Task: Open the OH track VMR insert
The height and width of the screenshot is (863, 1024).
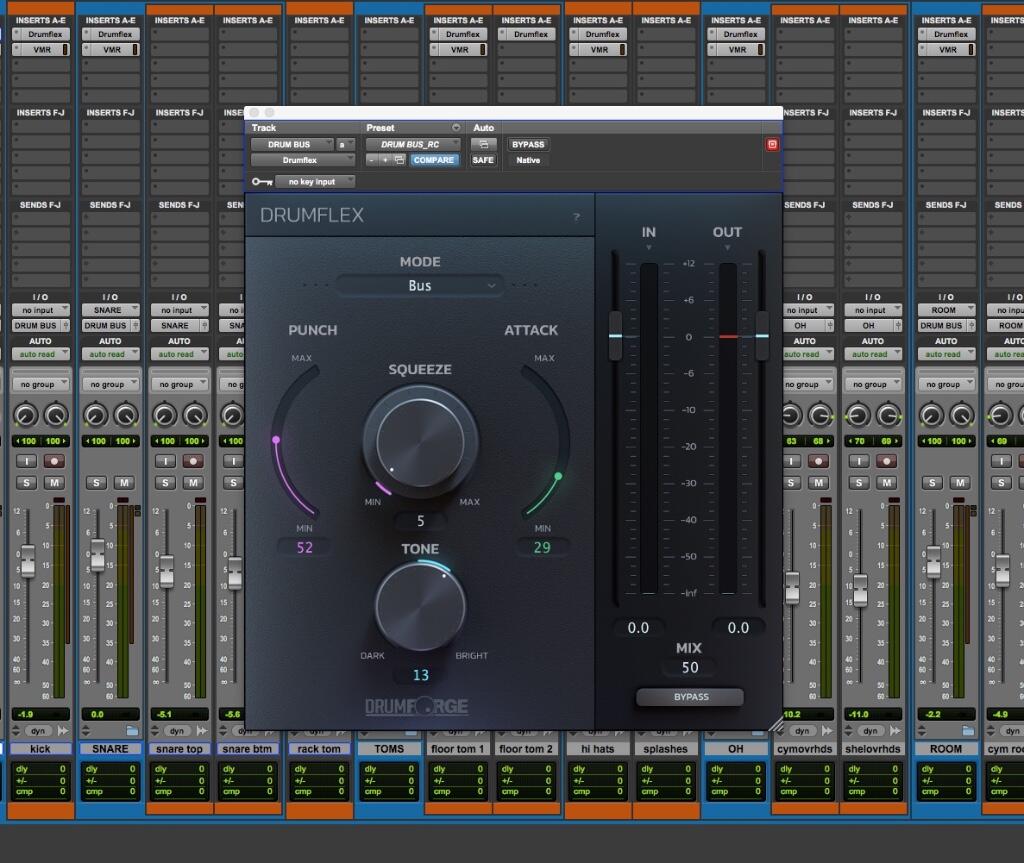Action: [737, 50]
